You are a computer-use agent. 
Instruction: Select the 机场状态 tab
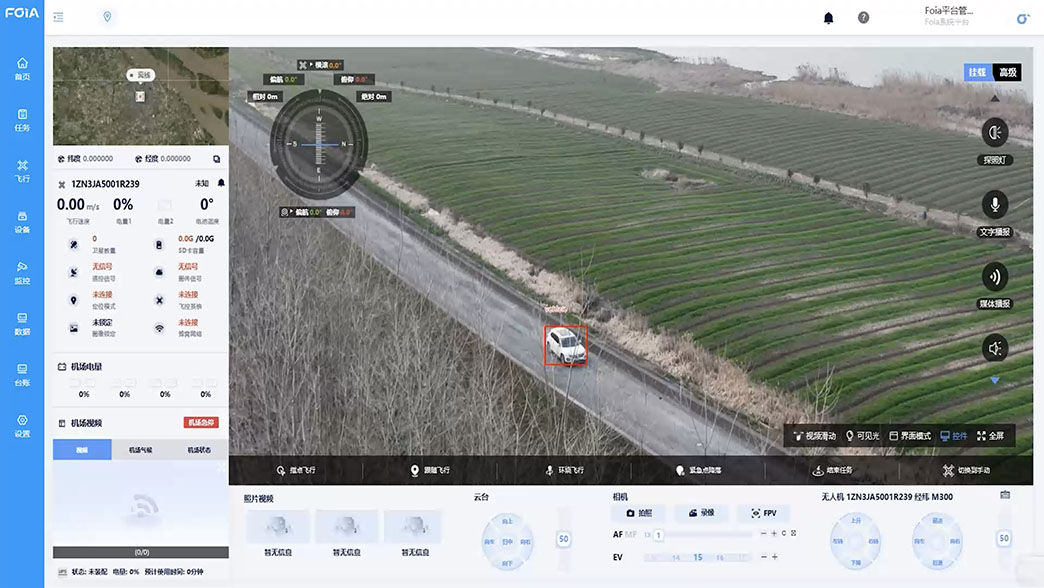[x=199, y=451]
